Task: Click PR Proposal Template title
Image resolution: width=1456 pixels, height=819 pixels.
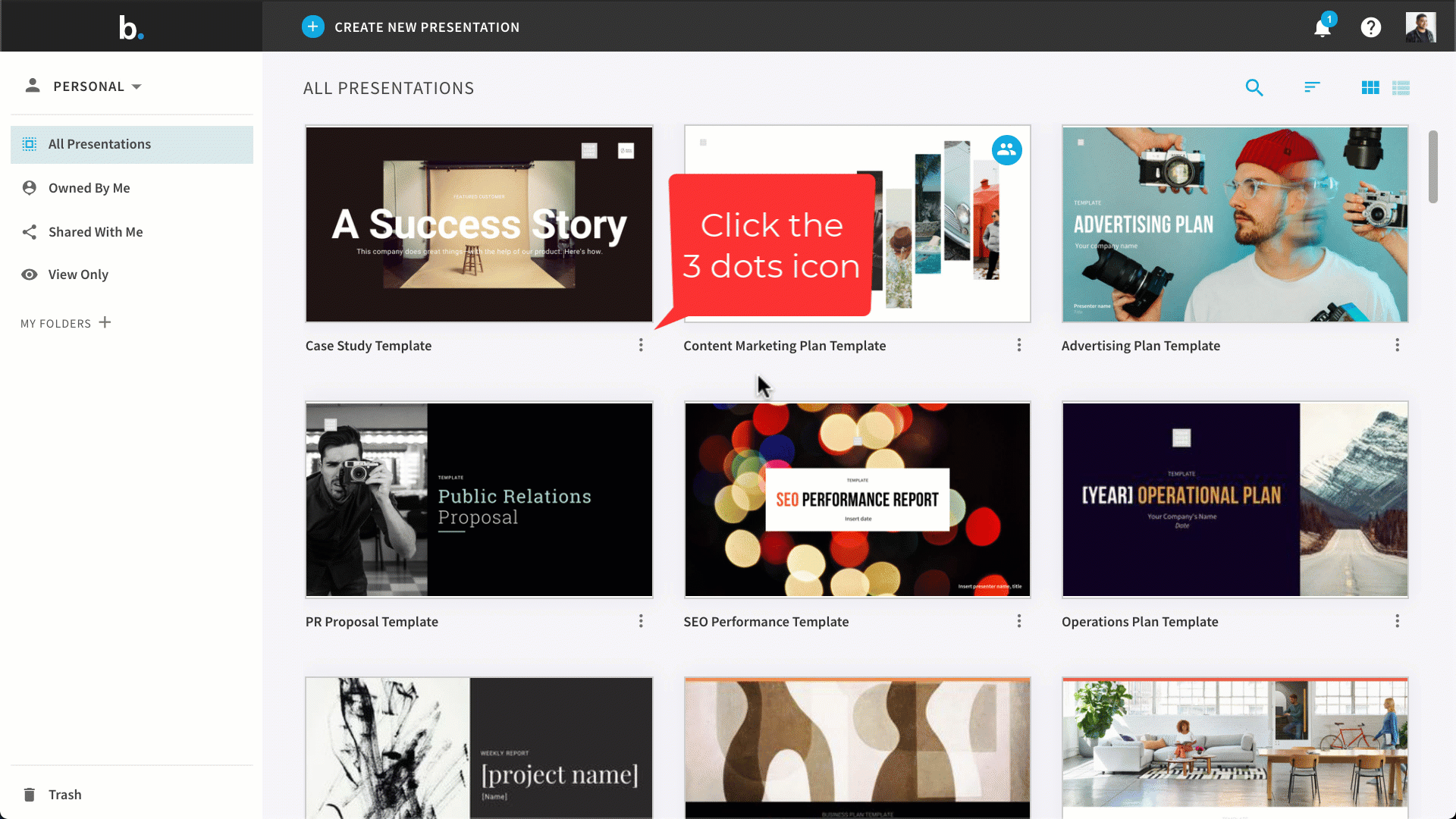Action: pyautogui.click(x=372, y=622)
